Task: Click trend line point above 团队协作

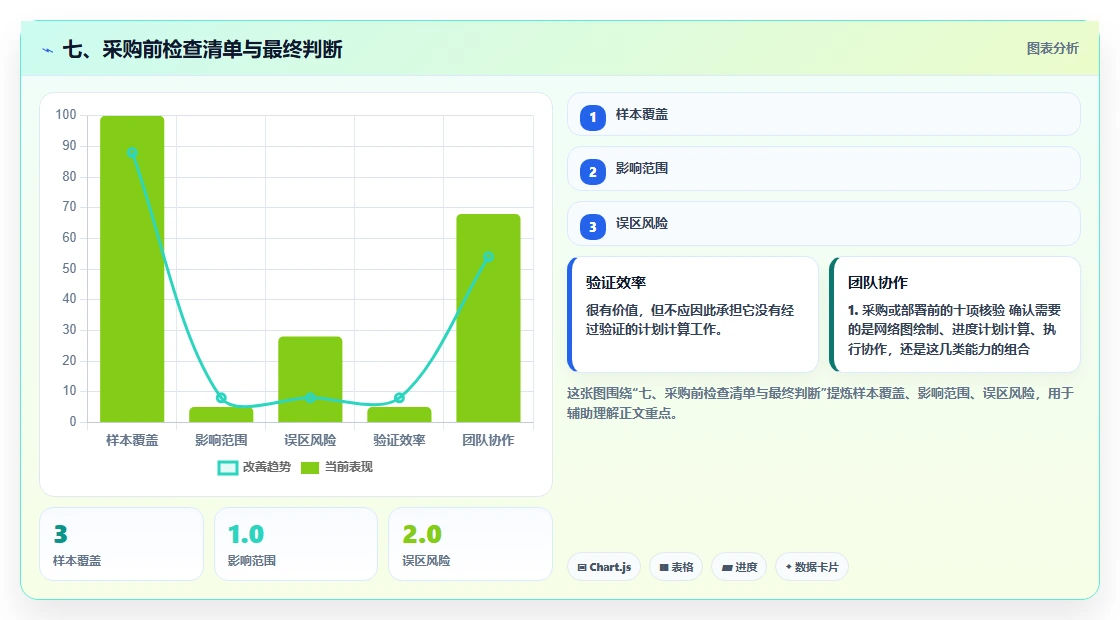Action: tap(489, 257)
